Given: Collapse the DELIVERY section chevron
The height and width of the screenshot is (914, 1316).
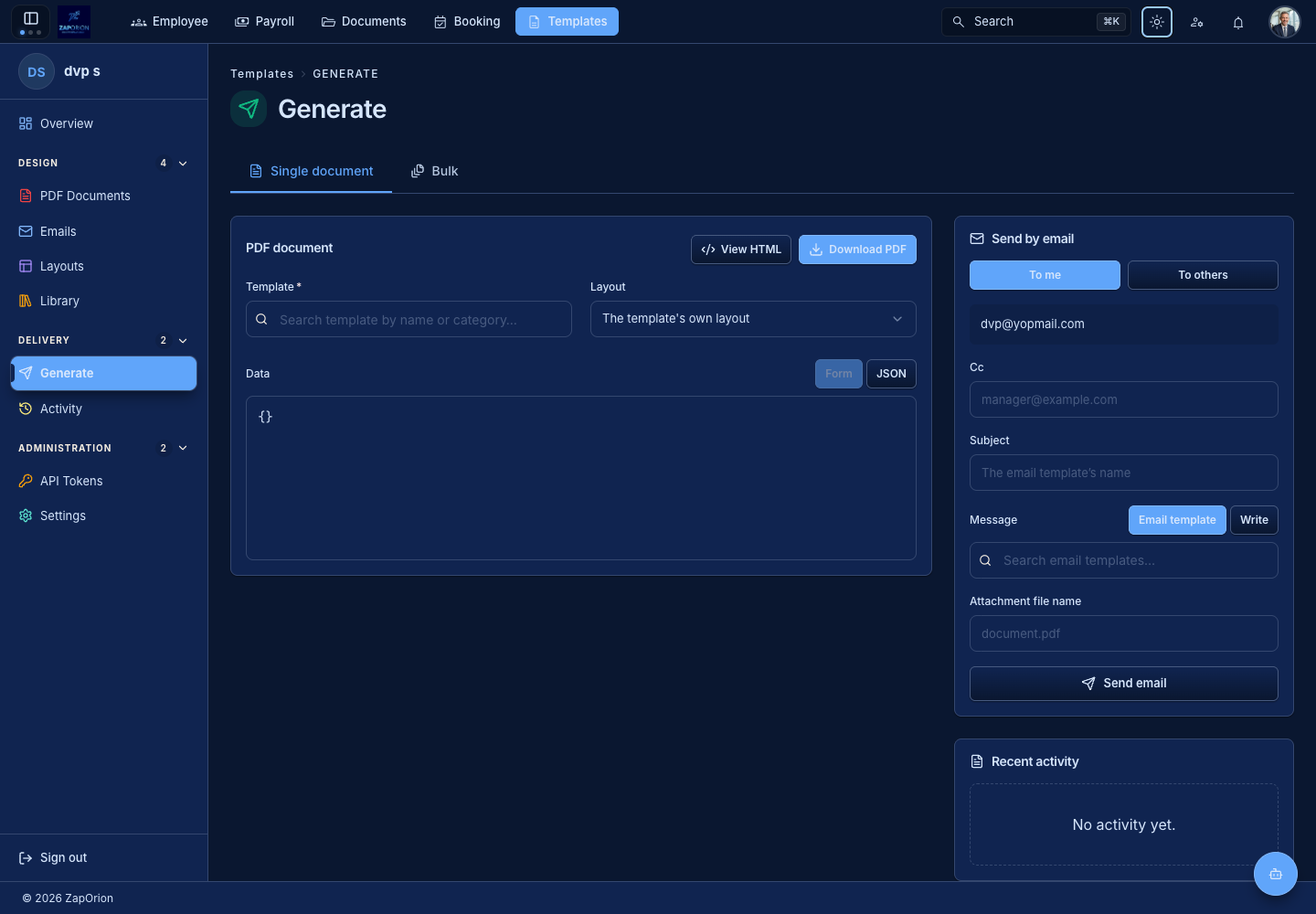Looking at the screenshot, I should click(x=183, y=341).
